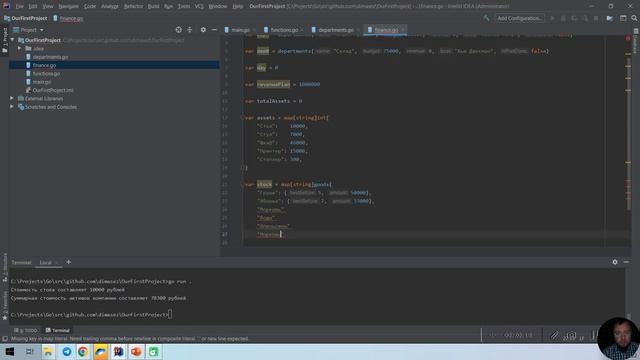
Task: Close the finance.go editor tab
Action: pos(403,30)
